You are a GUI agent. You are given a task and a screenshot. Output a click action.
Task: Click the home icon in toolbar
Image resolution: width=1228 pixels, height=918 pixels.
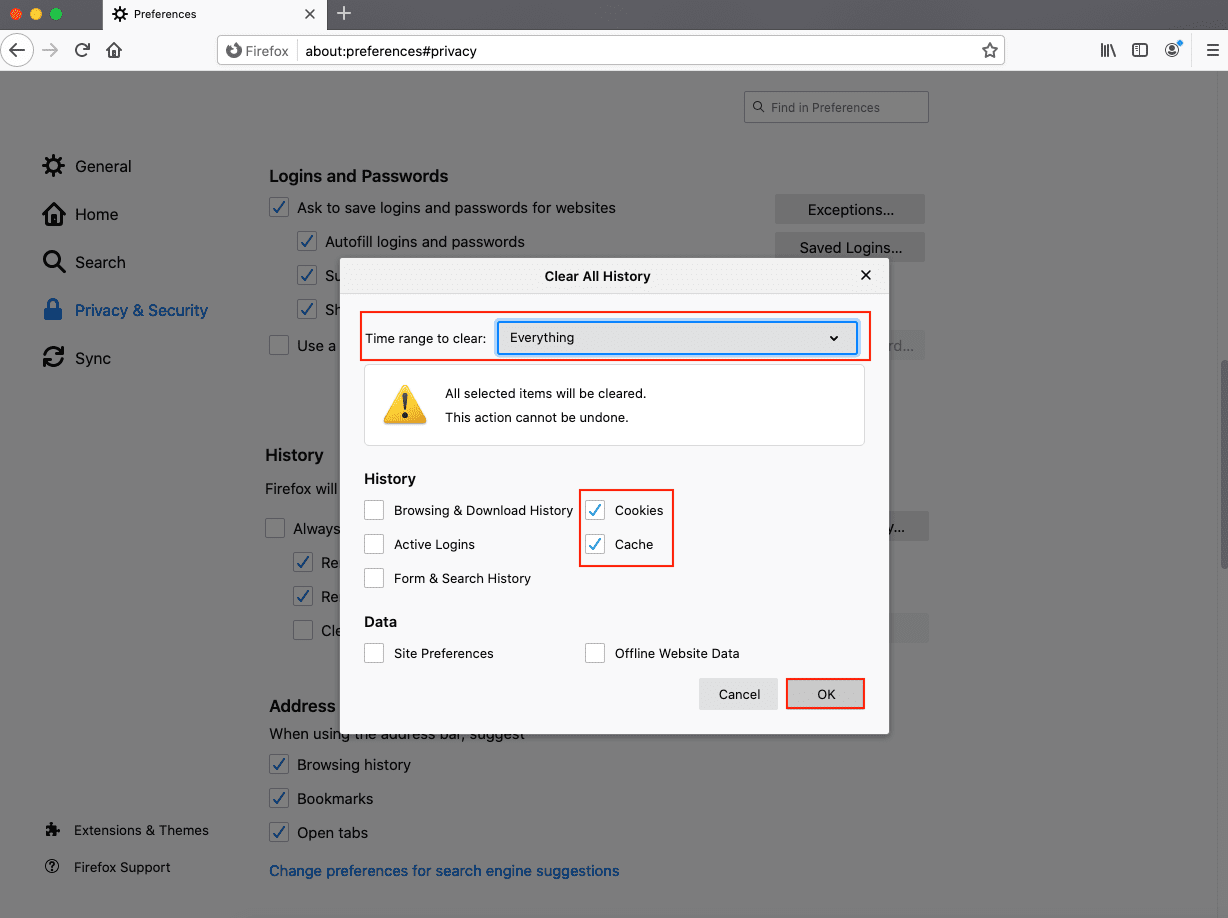pos(114,50)
